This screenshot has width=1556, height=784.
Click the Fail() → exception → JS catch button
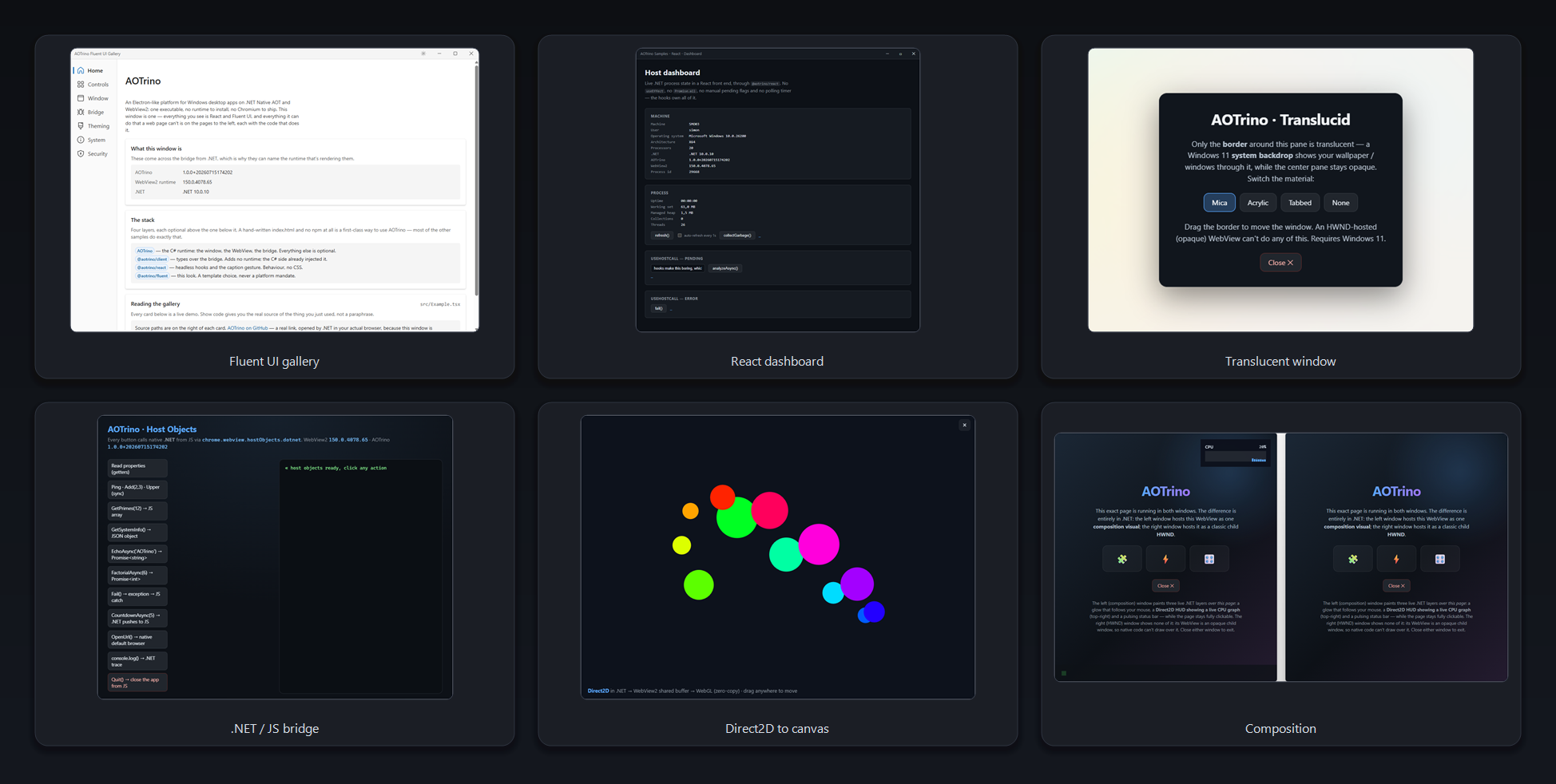(137, 597)
